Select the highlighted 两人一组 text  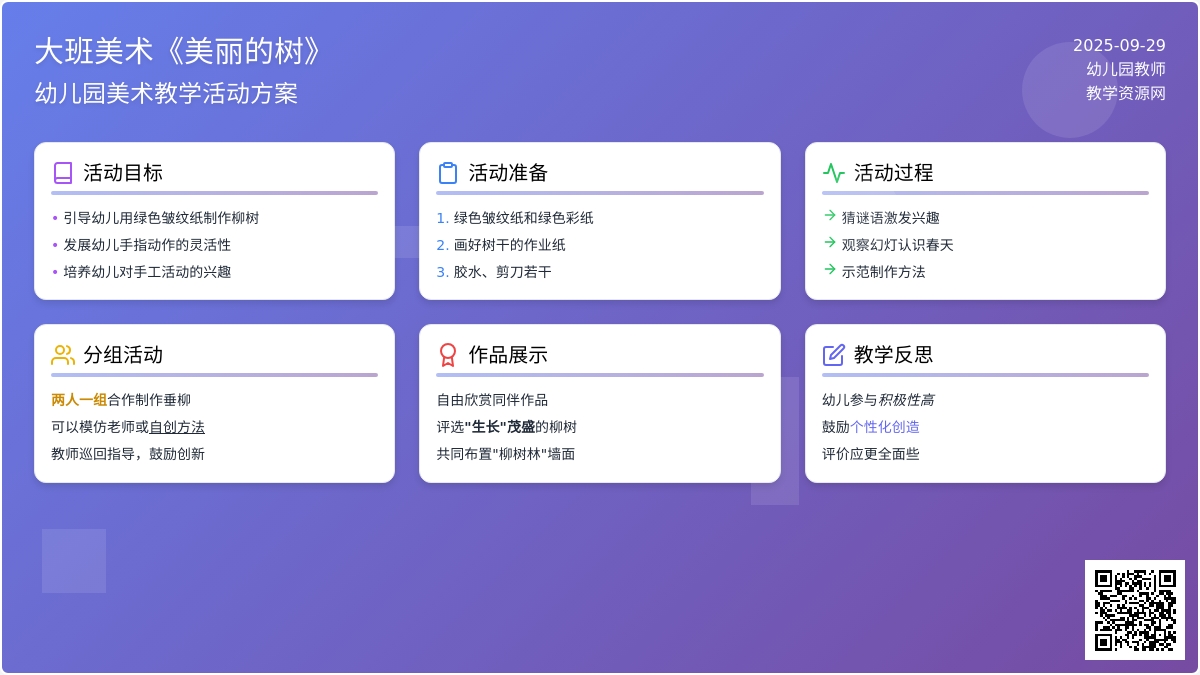(79, 400)
